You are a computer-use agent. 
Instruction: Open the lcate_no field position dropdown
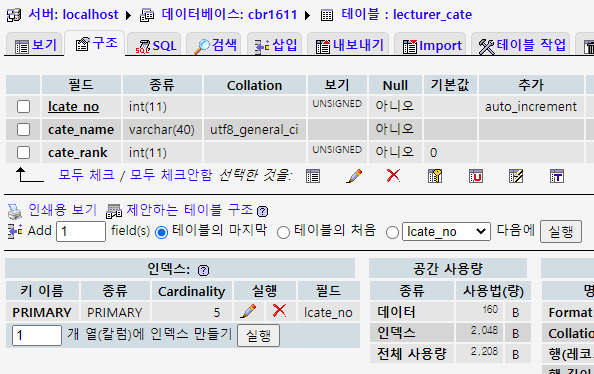pos(446,231)
